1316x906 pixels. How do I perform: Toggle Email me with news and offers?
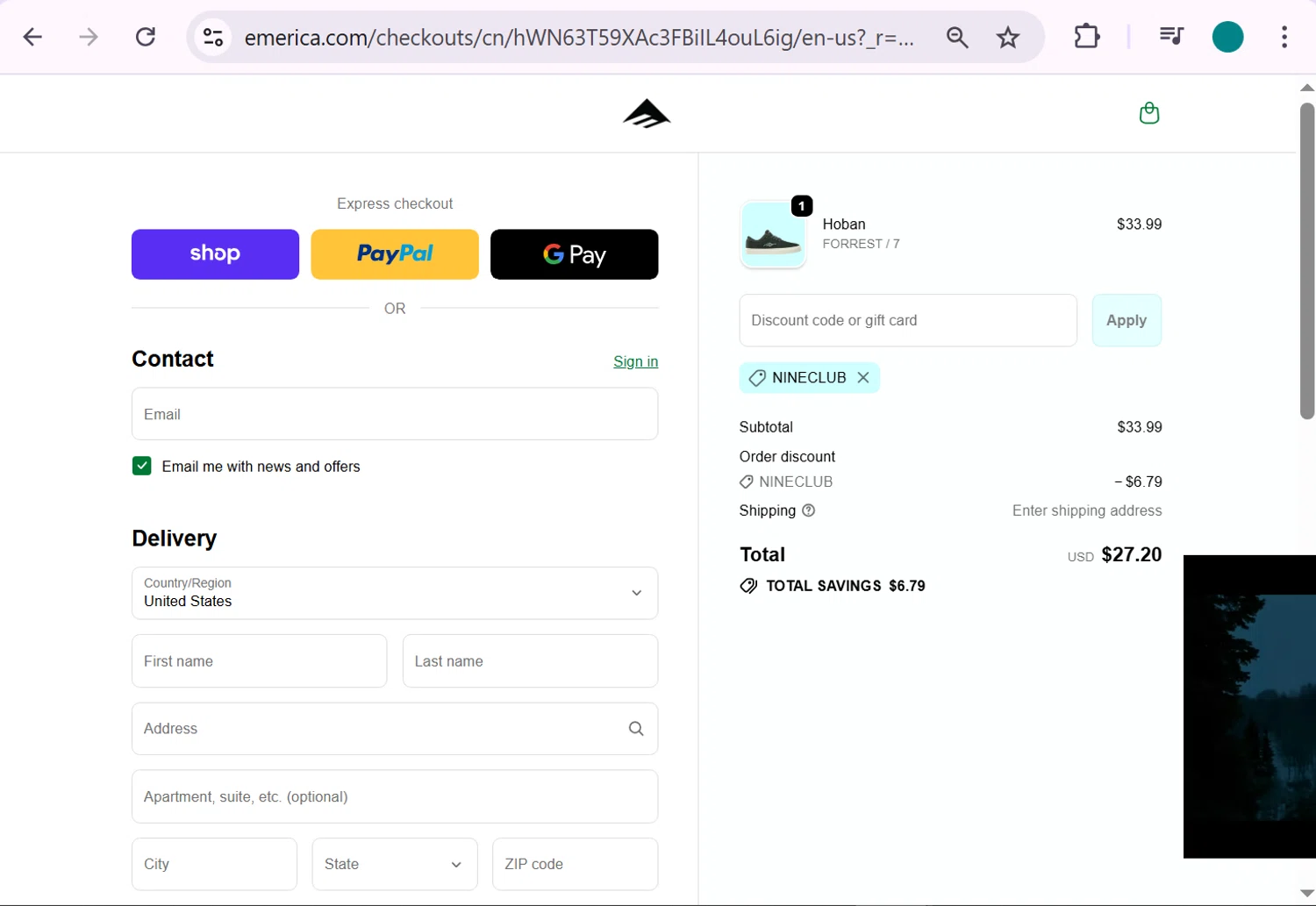142,466
